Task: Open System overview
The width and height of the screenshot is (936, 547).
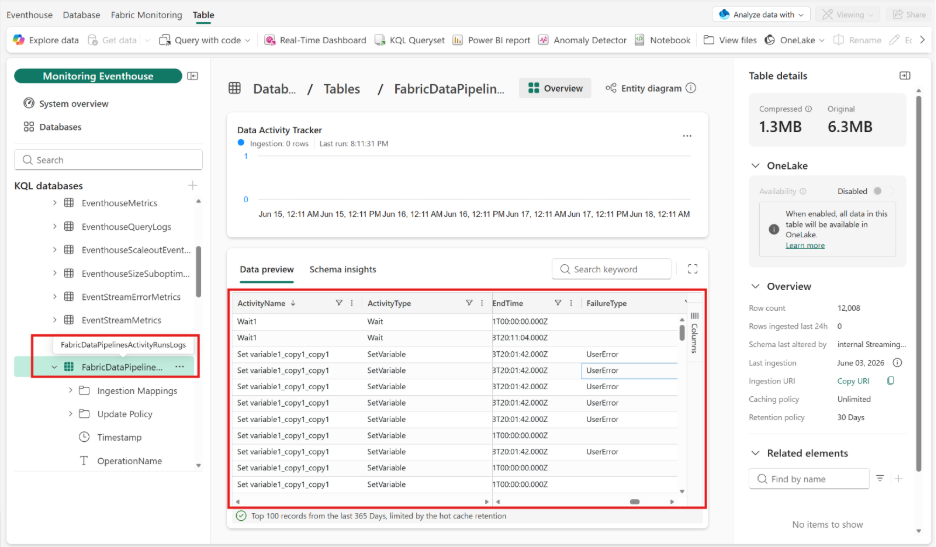Action: (x=66, y=103)
